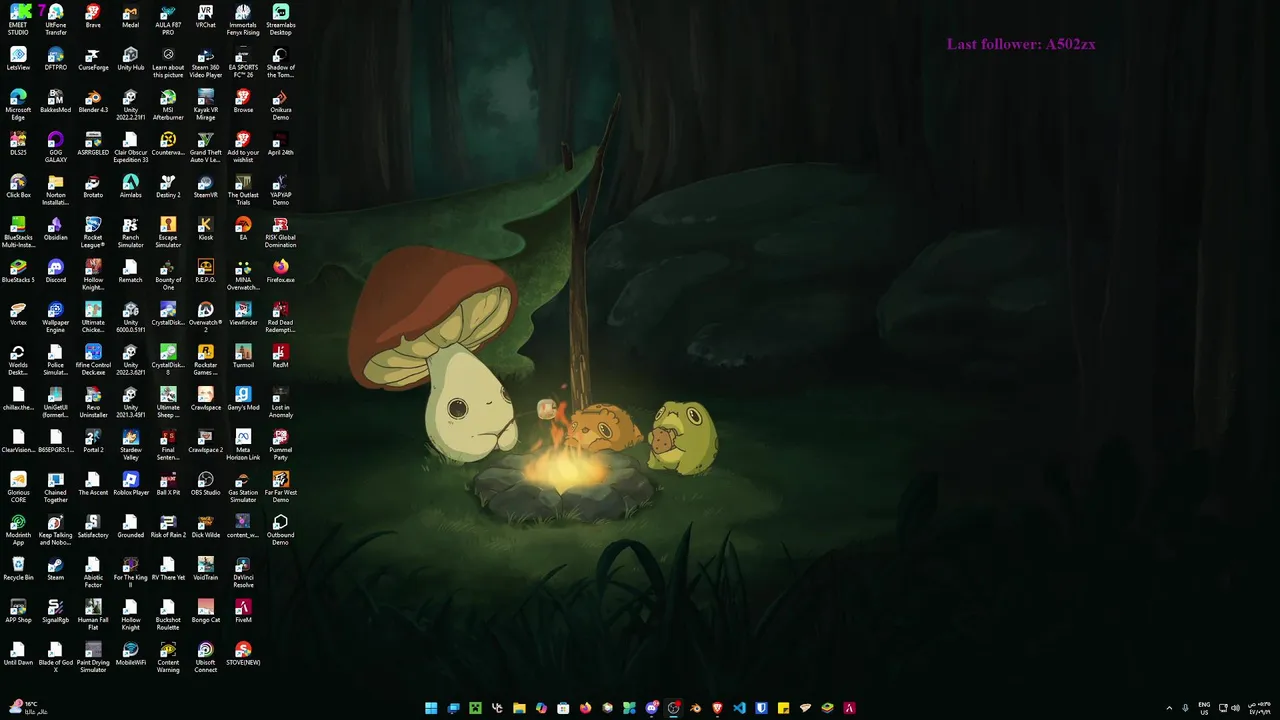The height and width of the screenshot is (720, 1280).
Task: Open the FiveM desktop shortcut
Action: click(243, 612)
